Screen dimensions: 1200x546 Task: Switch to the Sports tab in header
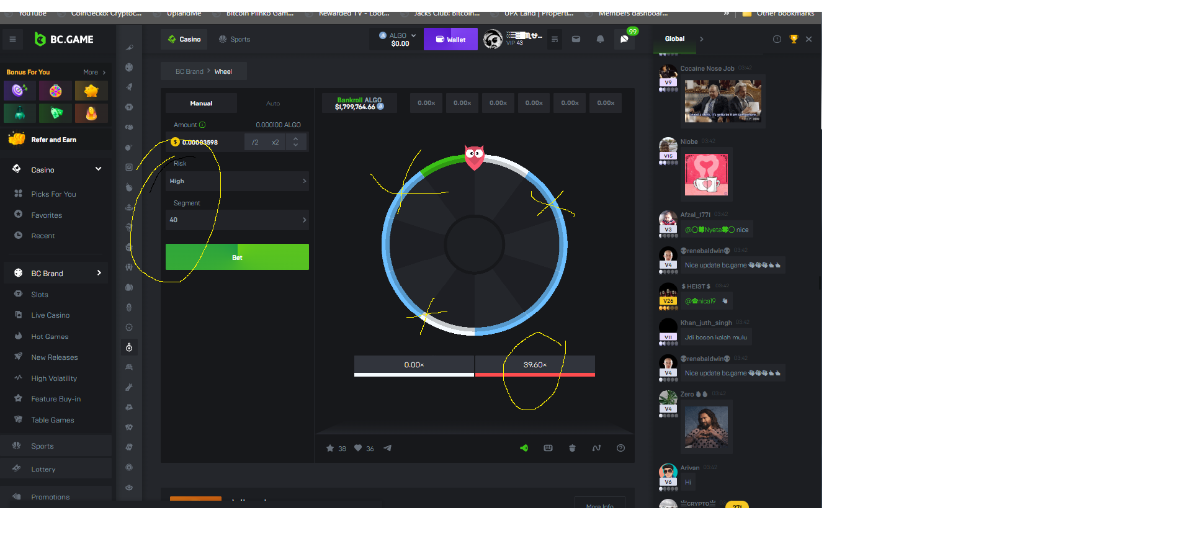(x=235, y=39)
